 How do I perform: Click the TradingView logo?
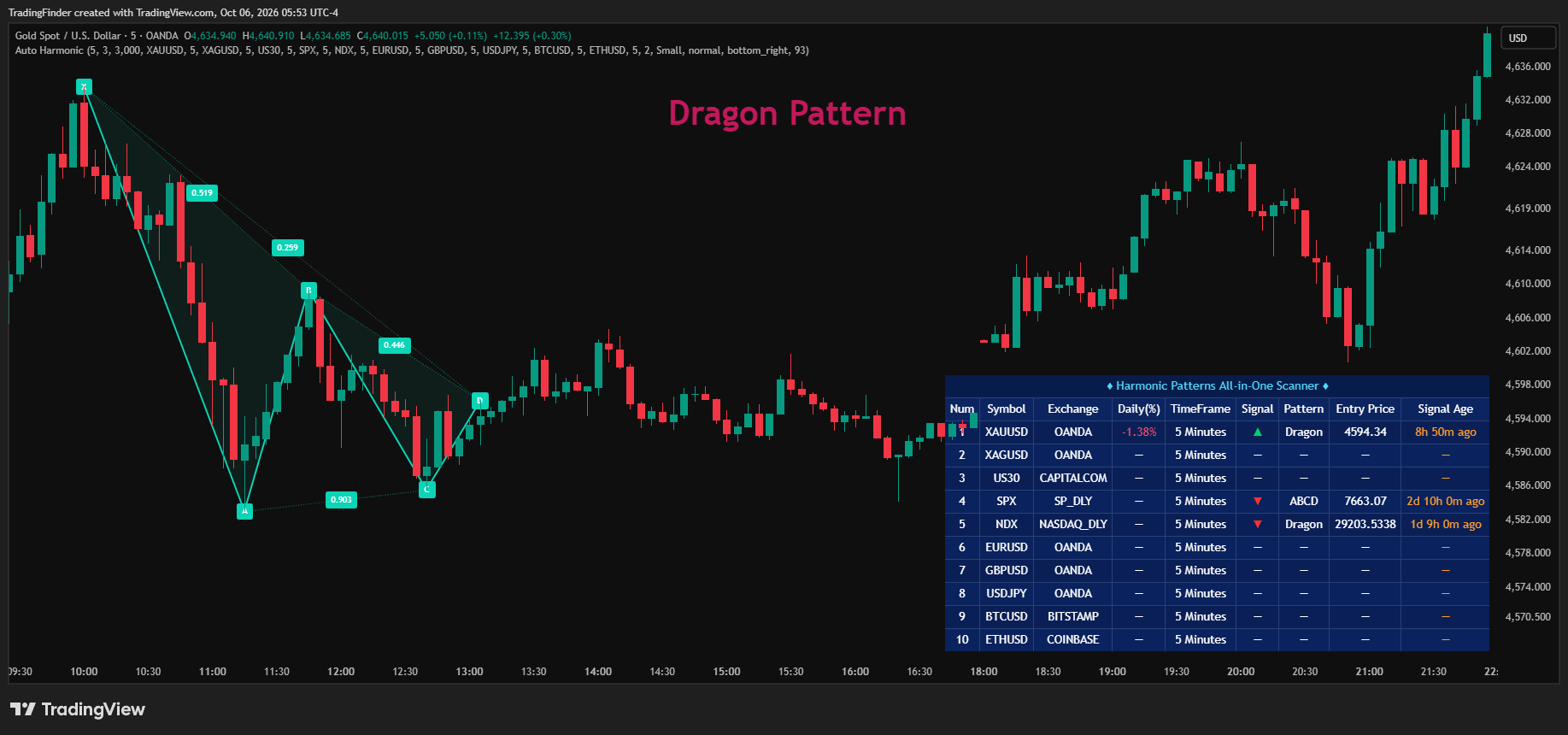(x=78, y=709)
